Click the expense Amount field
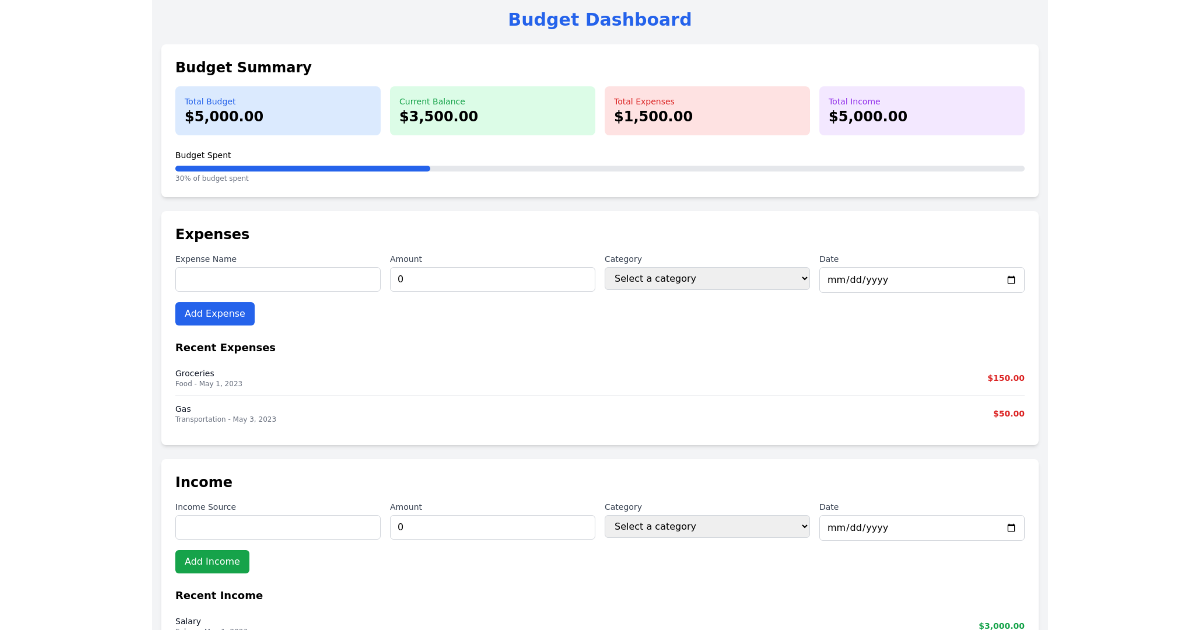This screenshot has height=630, width=1200. point(492,279)
